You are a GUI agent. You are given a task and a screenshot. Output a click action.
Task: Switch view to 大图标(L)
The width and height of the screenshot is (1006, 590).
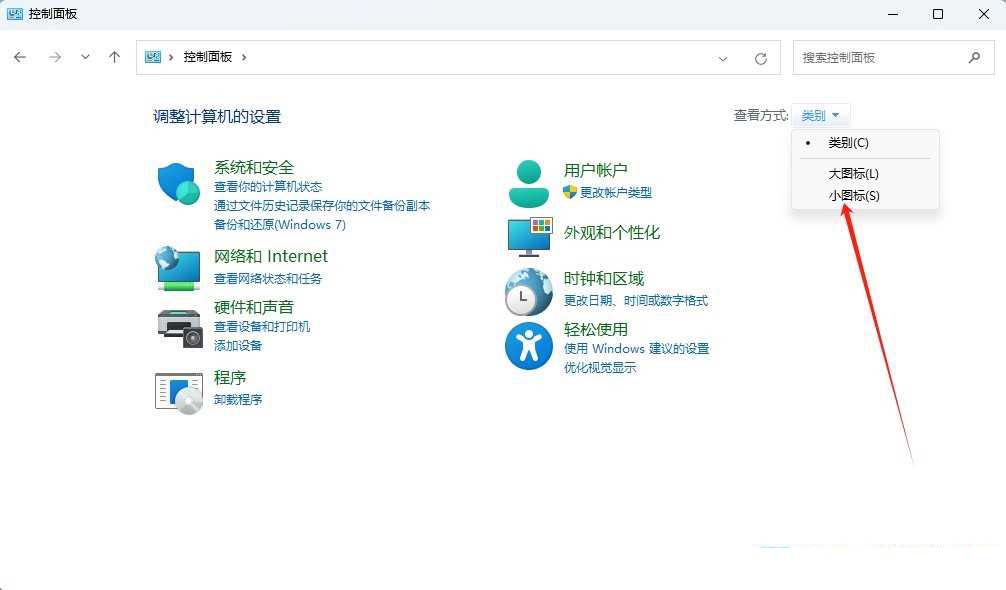coord(853,172)
